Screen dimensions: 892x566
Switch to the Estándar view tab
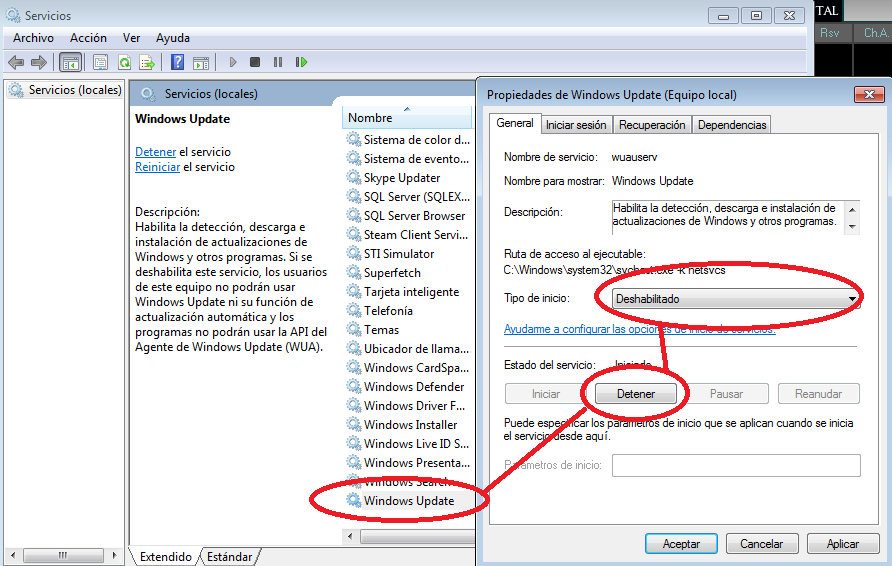(x=230, y=557)
